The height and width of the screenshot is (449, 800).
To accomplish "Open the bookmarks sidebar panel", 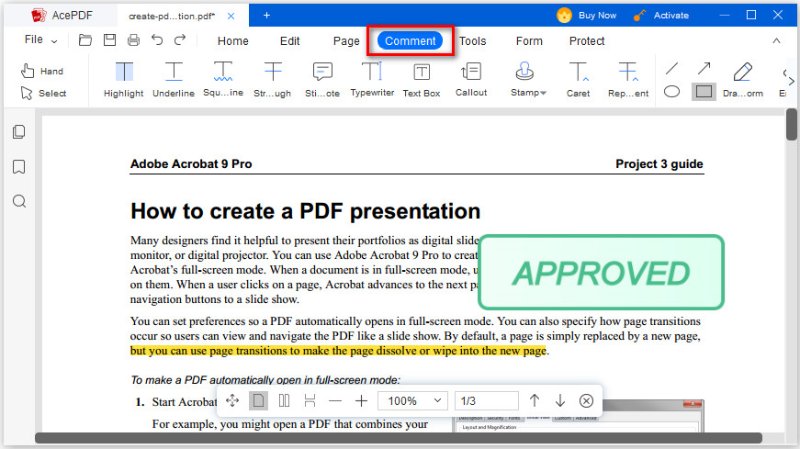I will (19, 167).
